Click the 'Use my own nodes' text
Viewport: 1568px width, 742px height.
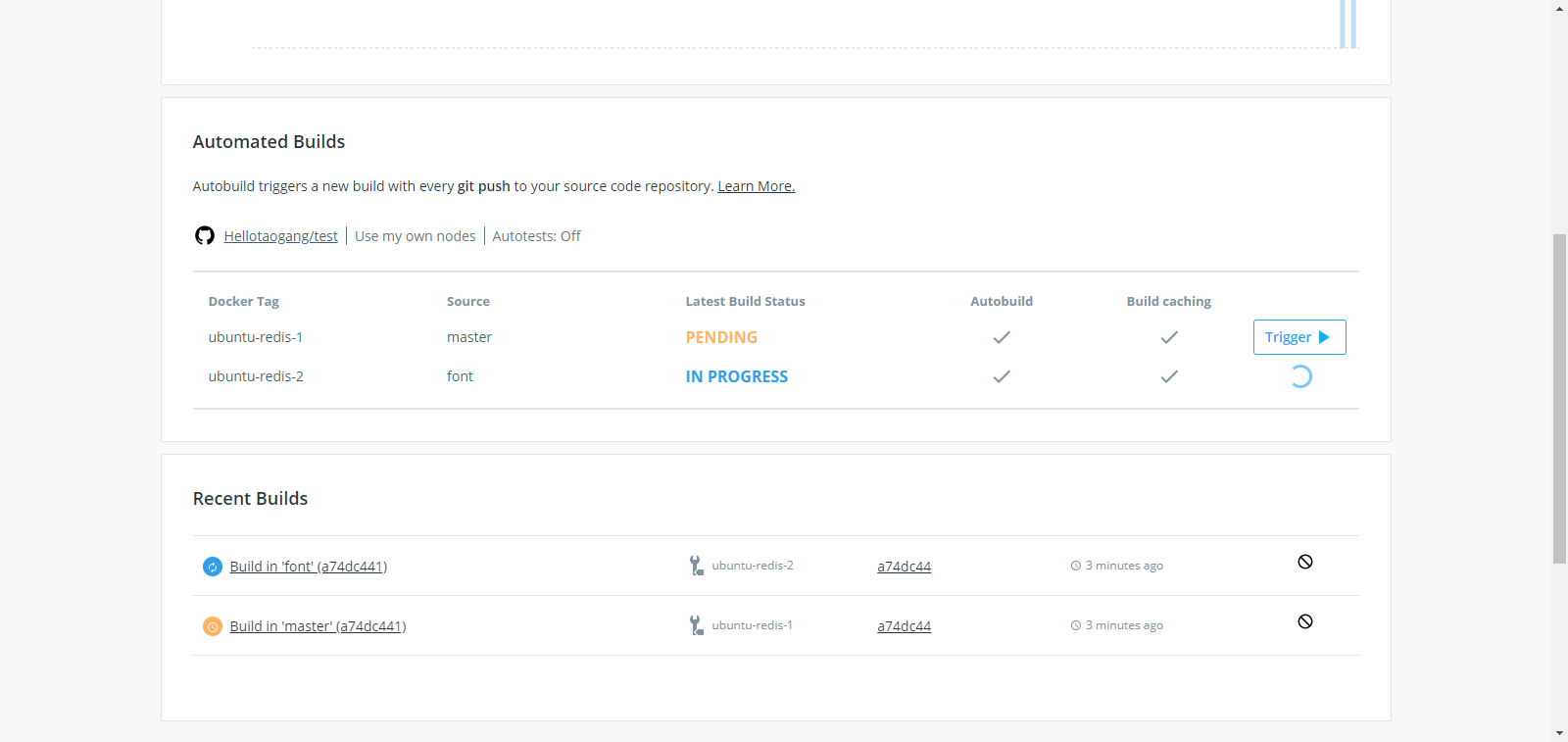(416, 236)
